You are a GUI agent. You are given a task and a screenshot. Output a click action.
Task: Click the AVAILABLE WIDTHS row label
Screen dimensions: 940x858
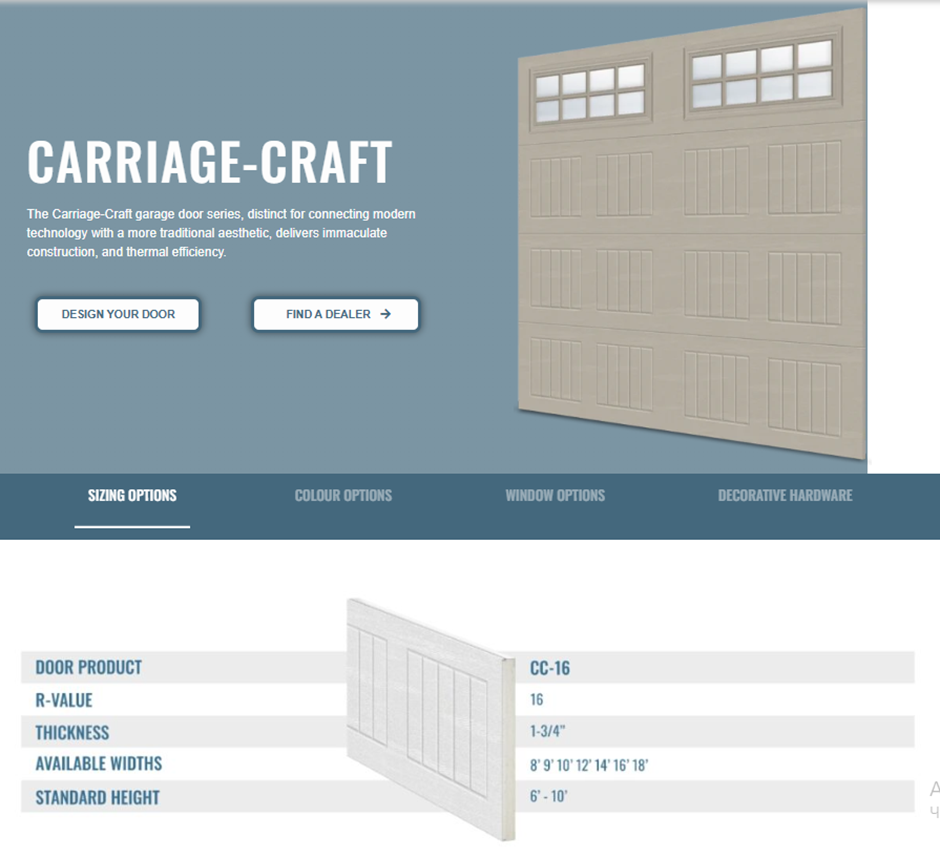tap(99, 764)
